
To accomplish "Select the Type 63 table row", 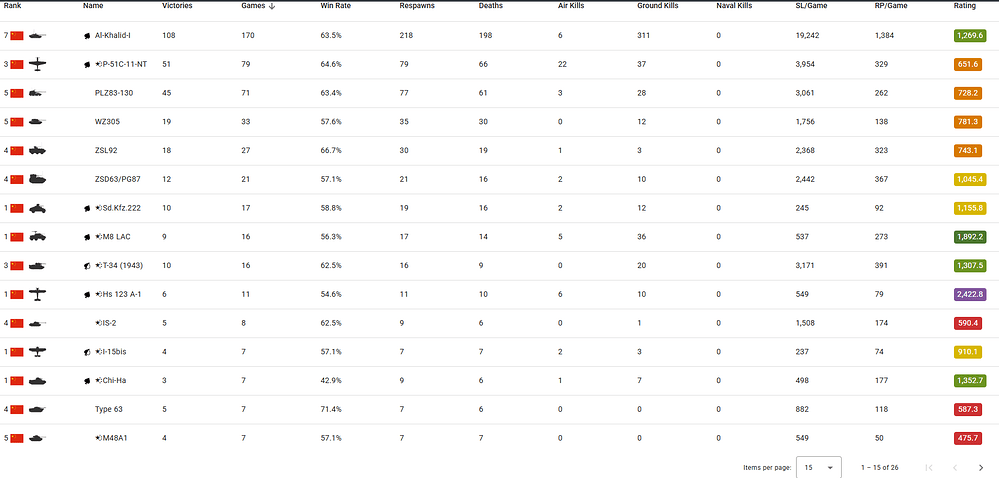I will pyautogui.click(x=500, y=409).
